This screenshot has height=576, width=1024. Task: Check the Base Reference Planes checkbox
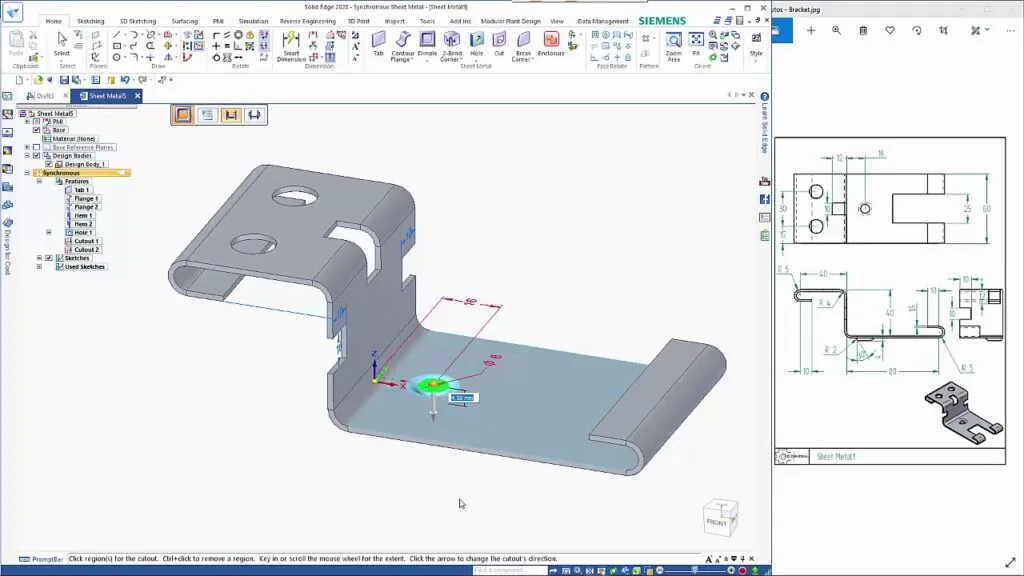coord(37,147)
